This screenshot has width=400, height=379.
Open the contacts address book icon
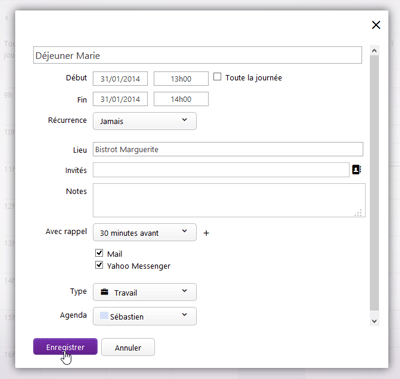[356, 170]
